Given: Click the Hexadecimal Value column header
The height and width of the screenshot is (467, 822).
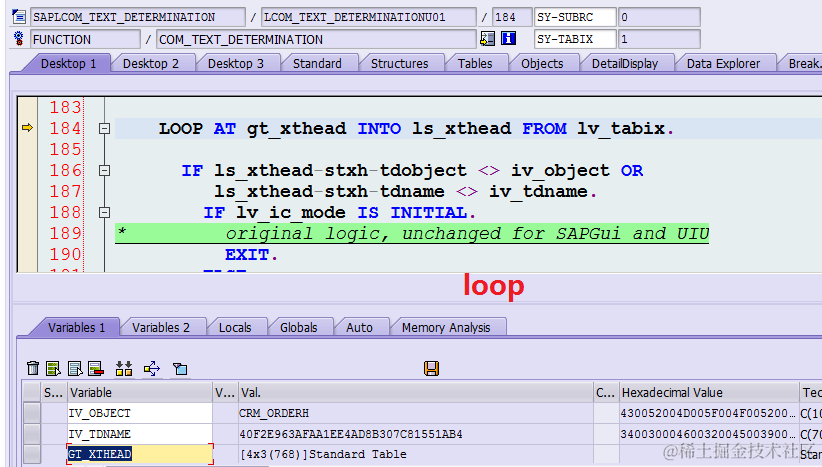Looking at the screenshot, I should [x=709, y=393].
